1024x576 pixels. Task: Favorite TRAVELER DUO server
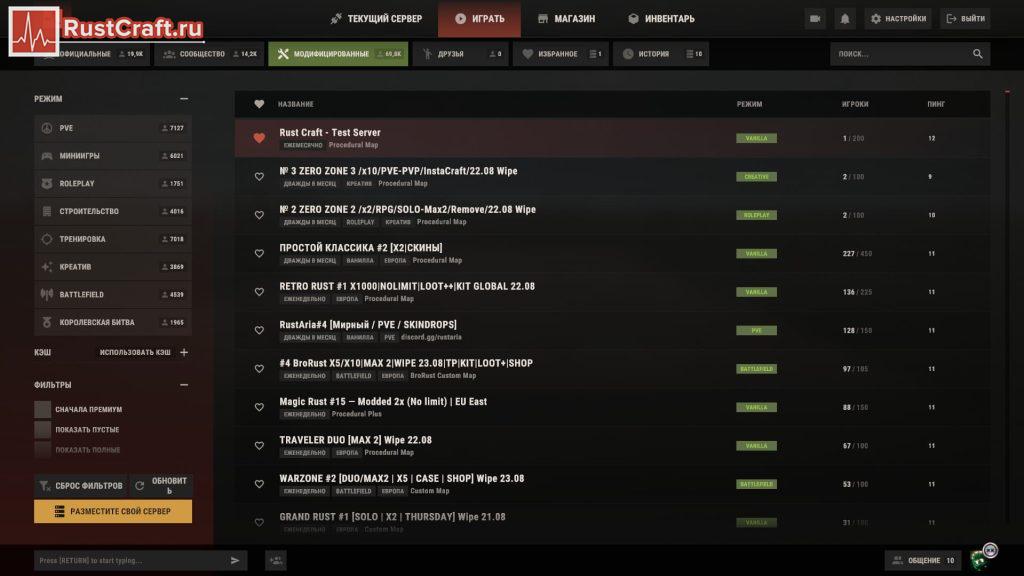click(x=259, y=445)
